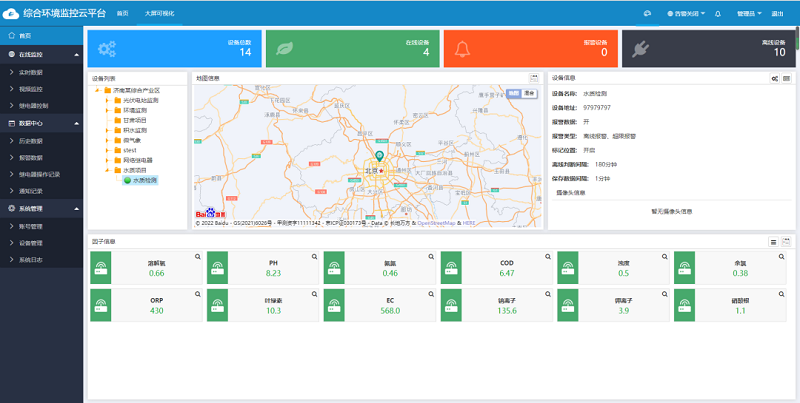
Task: Open the 大屏可视化 tab
Action: (x=158, y=14)
